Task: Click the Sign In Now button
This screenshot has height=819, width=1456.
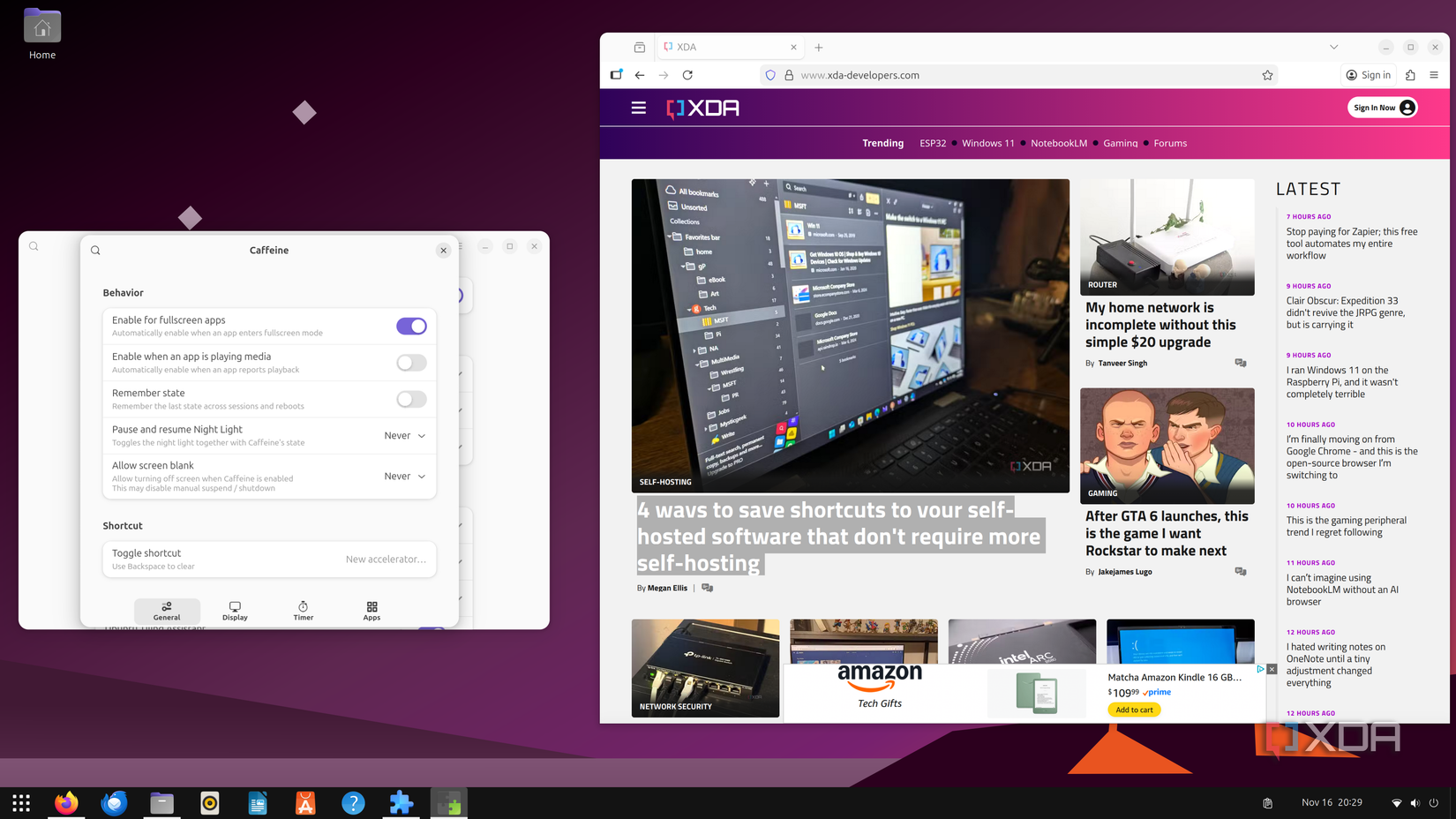Action: click(1382, 108)
